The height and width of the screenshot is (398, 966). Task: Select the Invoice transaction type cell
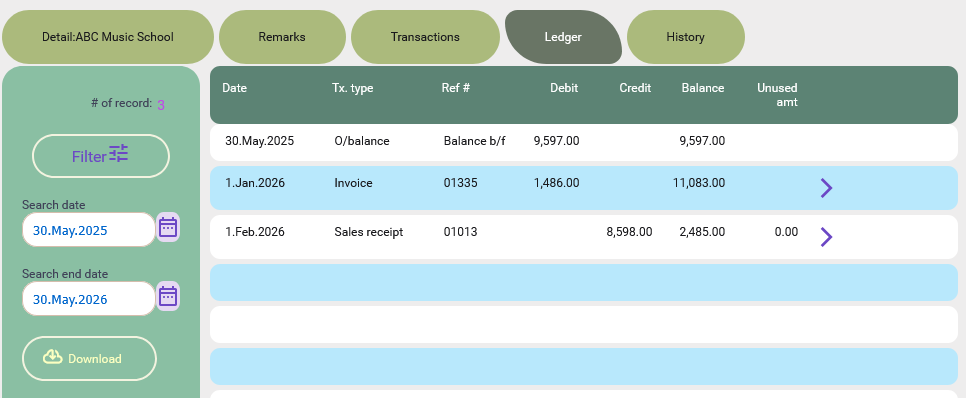point(353,183)
